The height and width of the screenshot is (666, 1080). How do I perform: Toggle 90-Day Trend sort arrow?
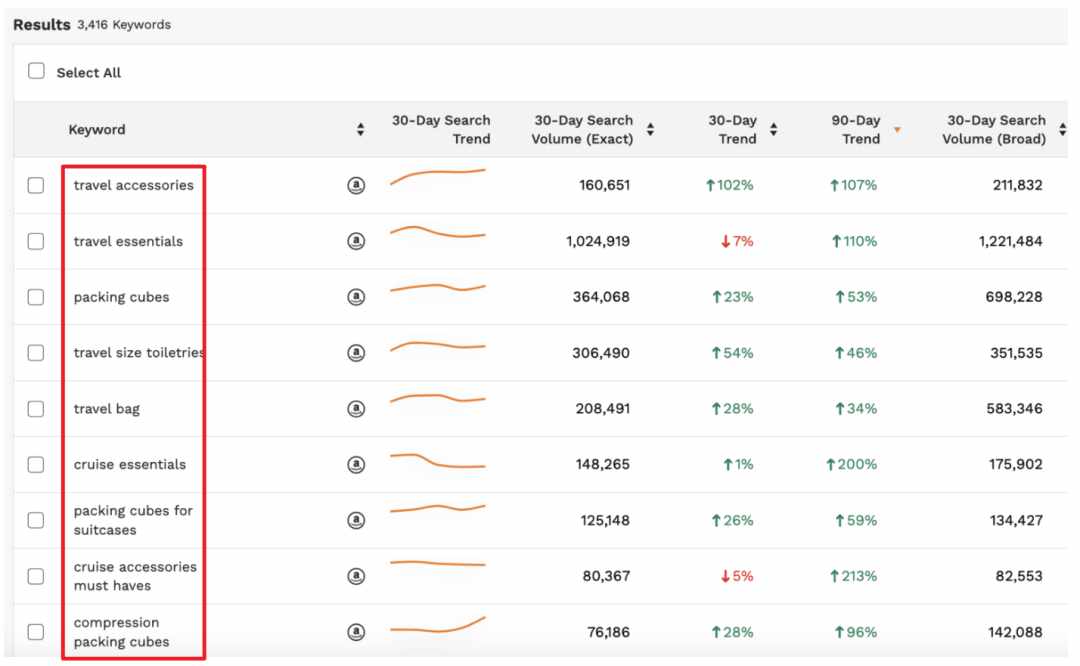coord(897,129)
